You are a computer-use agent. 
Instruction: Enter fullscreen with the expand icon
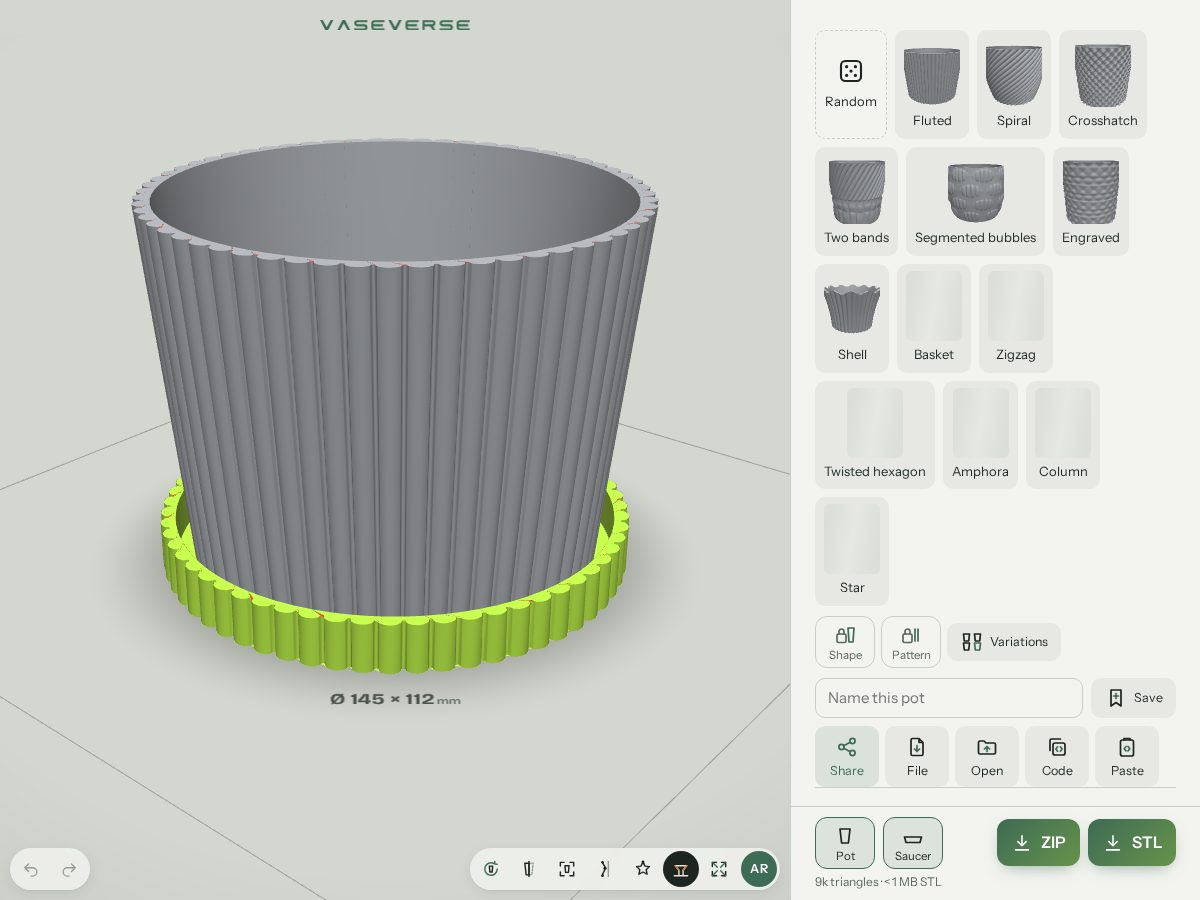click(x=719, y=869)
